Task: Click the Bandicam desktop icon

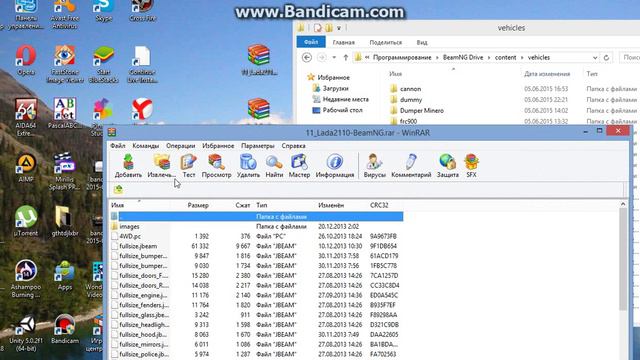Action: tap(65, 329)
